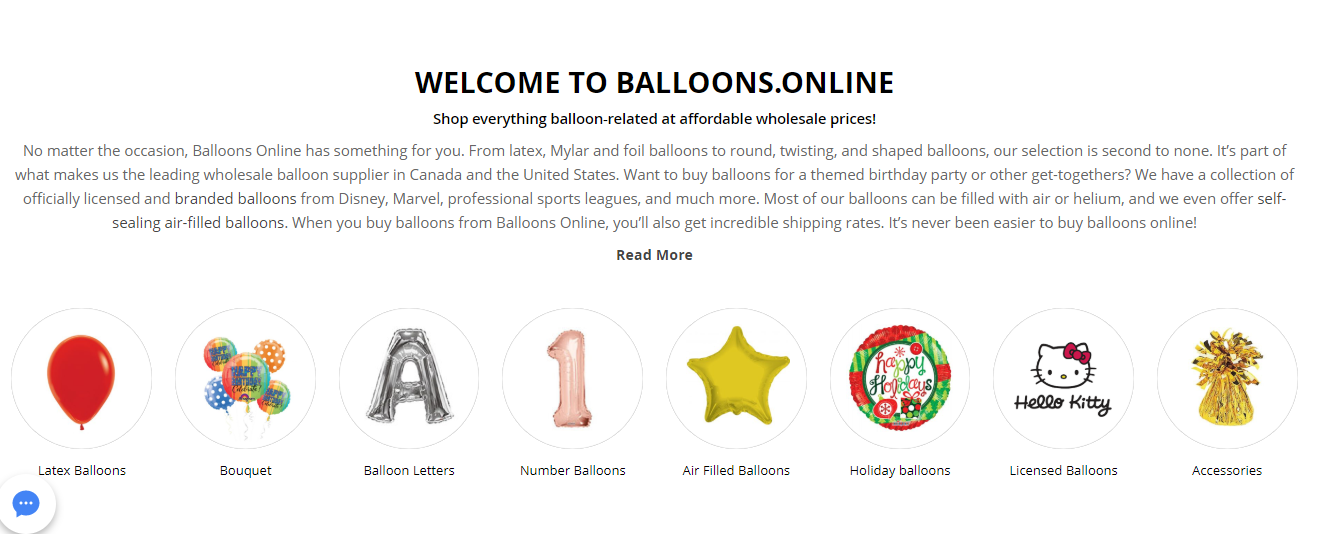Click the Welcome to Balloons.Online heading
This screenshot has height=534, width=1328.
point(654,82)
